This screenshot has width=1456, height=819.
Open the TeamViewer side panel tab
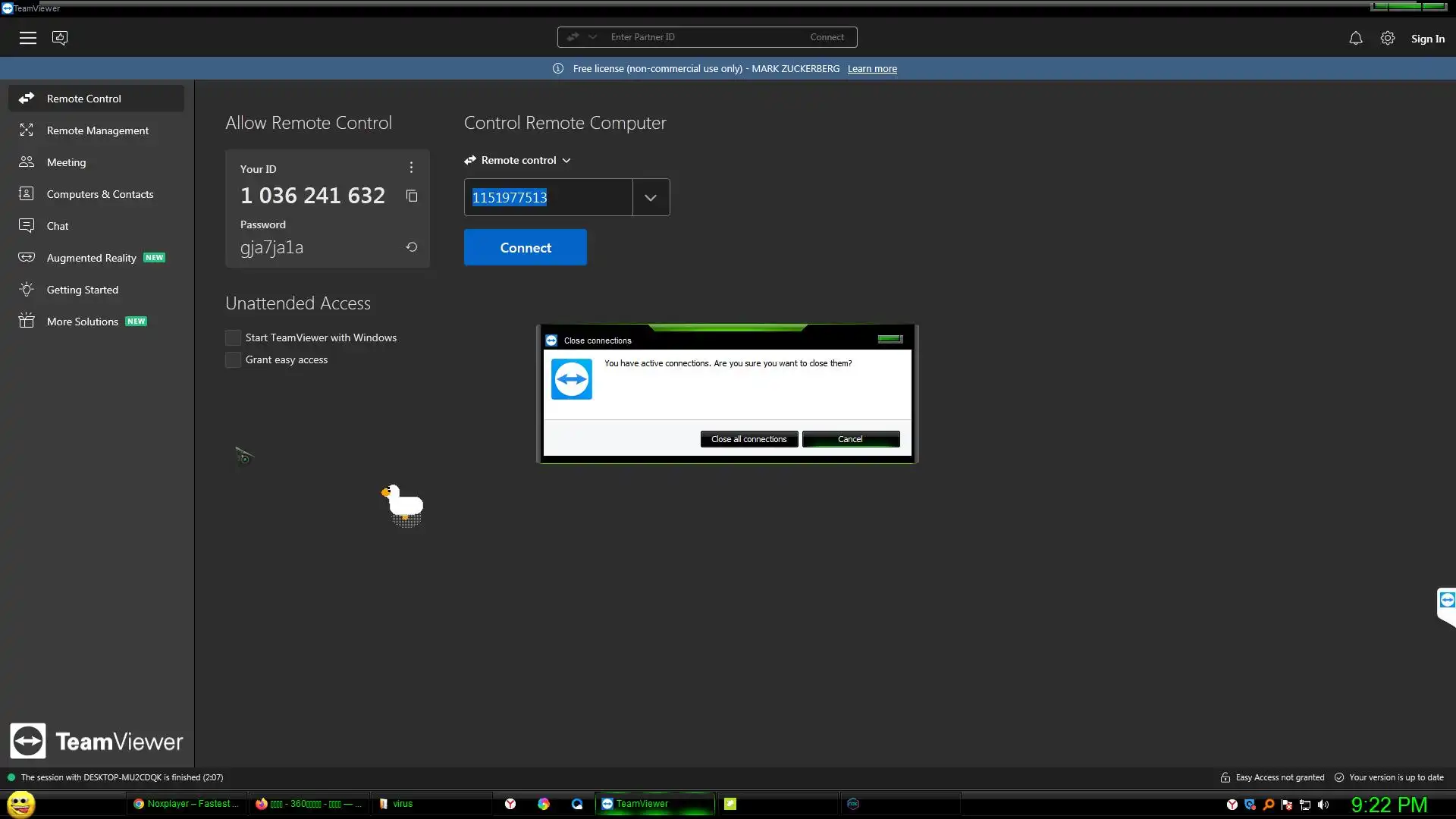(x=1446, y=601)
